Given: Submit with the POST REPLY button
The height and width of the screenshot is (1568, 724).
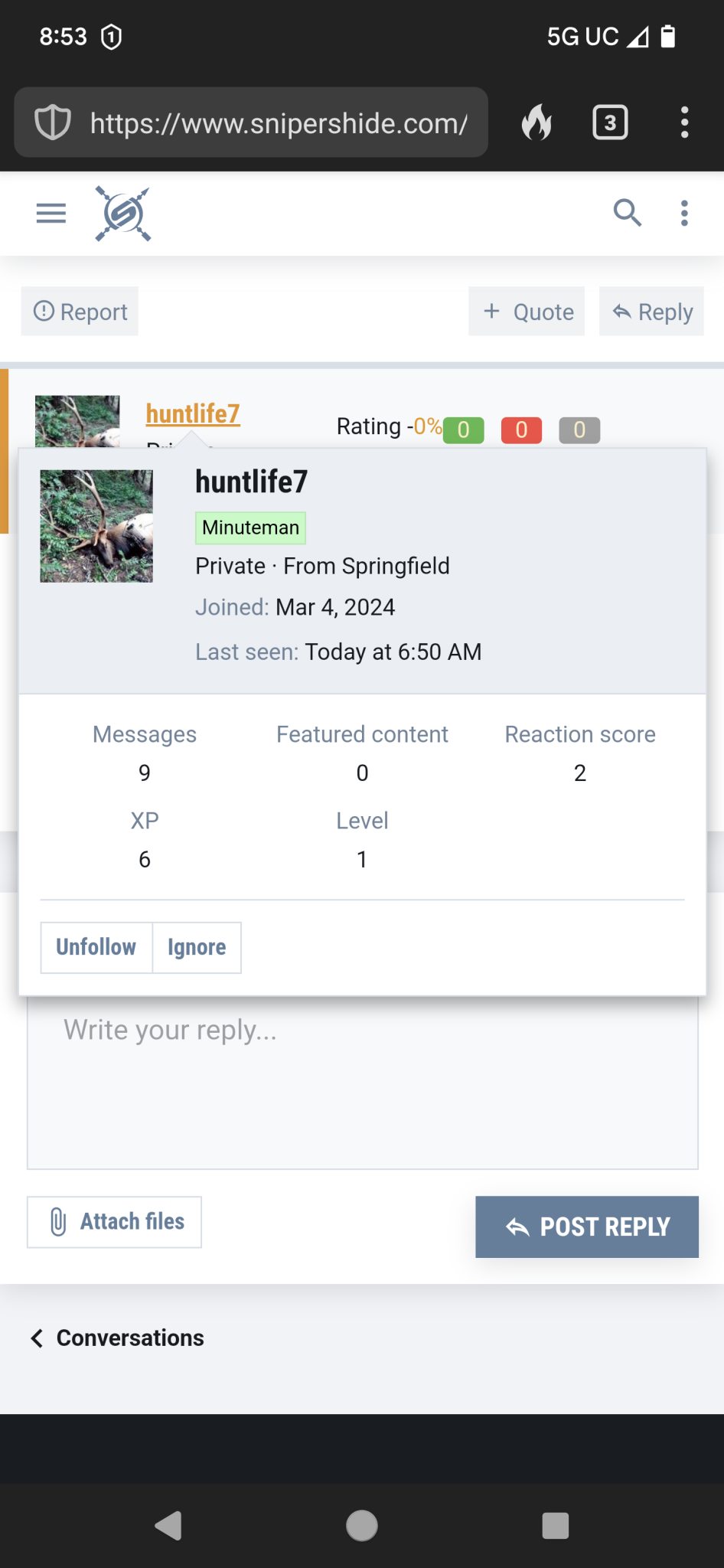Looking at the screenshot, I should (x=587, y=1227).
